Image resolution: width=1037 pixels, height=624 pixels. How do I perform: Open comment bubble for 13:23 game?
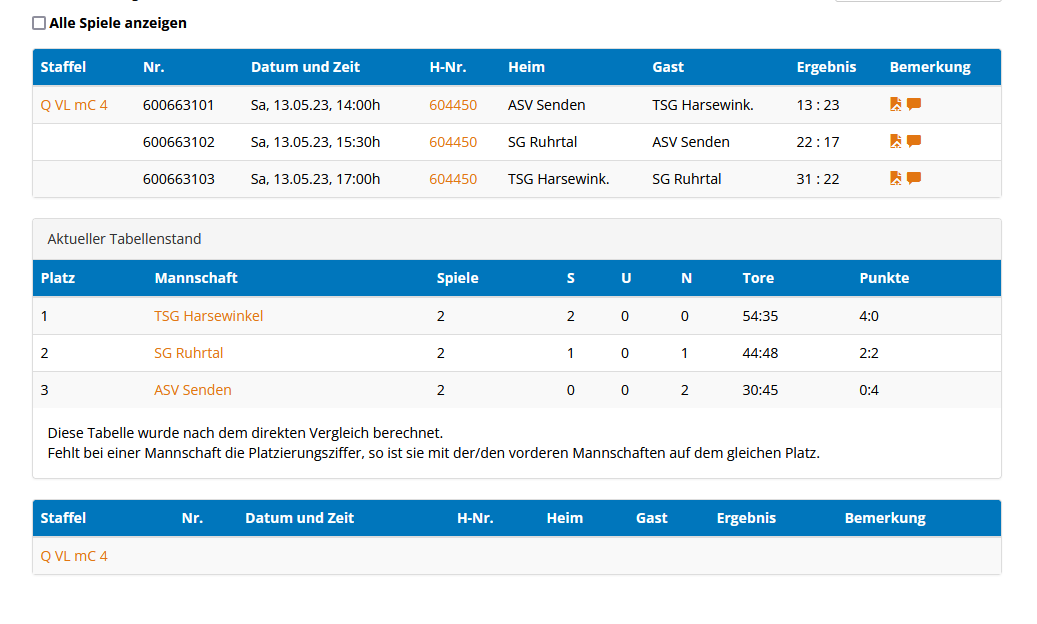pos(914,104)
